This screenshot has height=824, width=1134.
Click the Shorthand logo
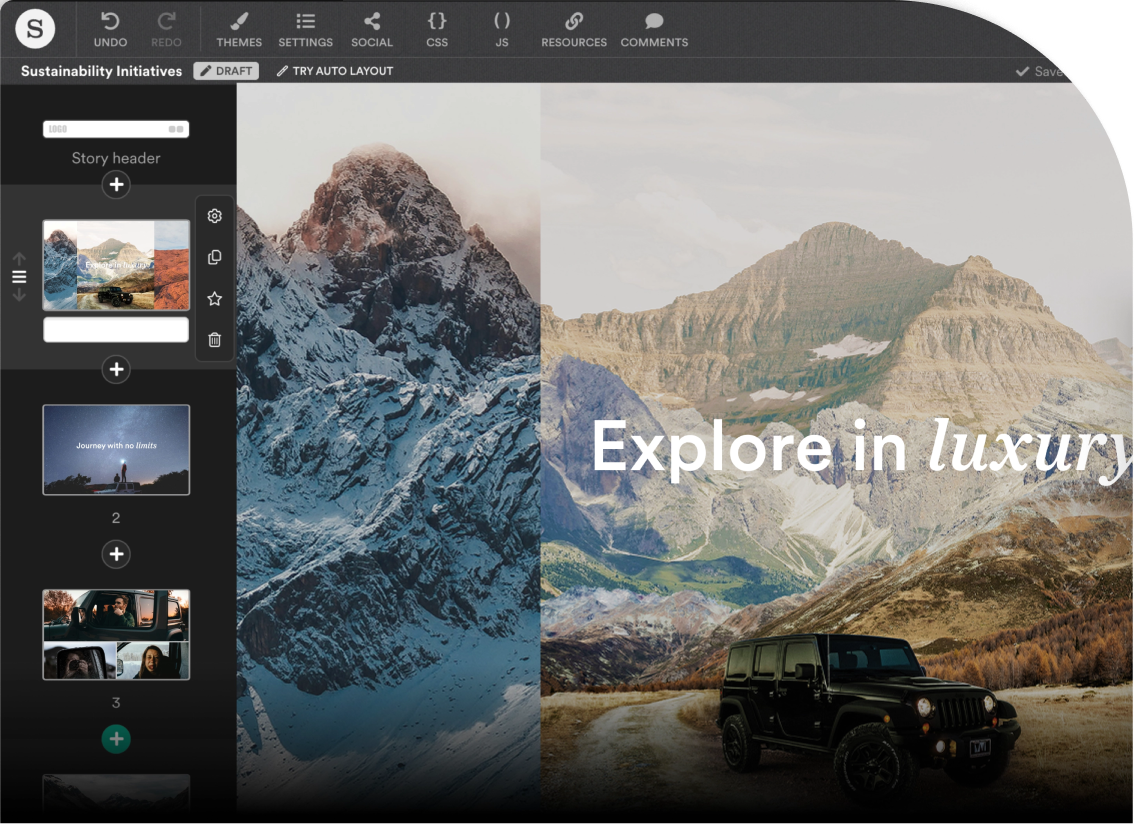point(36,28)
